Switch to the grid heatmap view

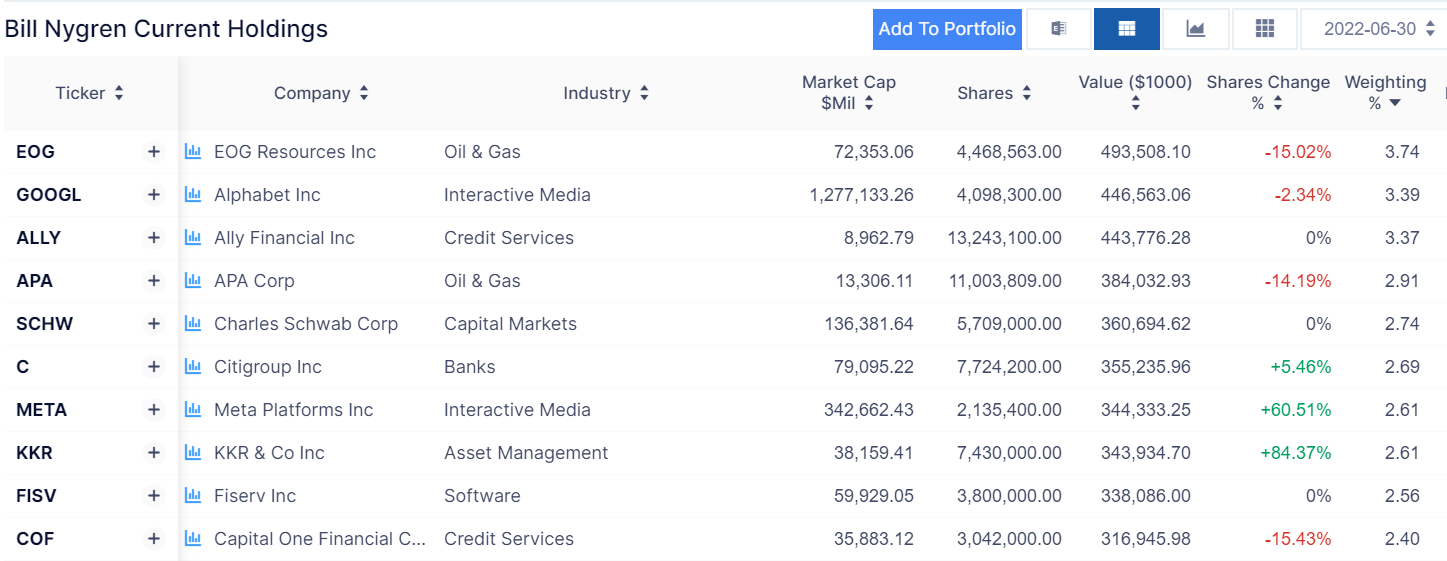coord(1264,29)
